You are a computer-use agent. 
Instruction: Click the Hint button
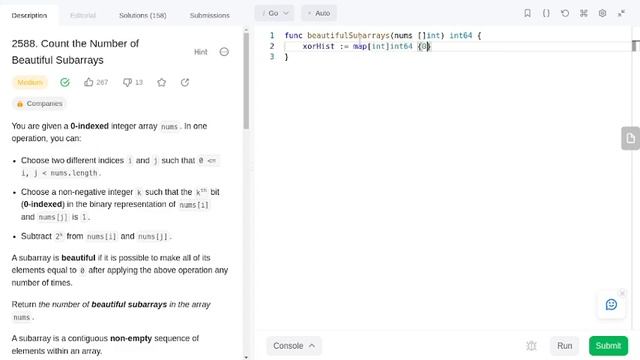(x=200, y=52)
